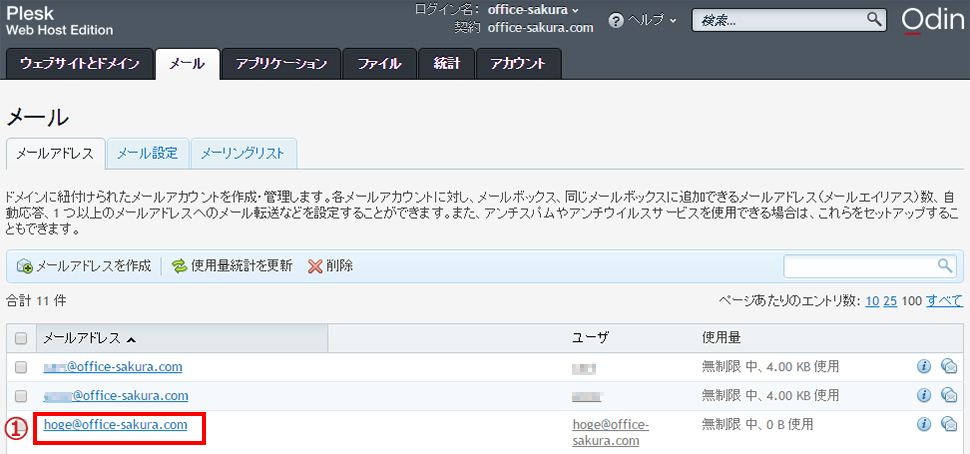This screenshot has width=970, height=454.
Task: Open the ファイル tab
Action: [379, 64]
